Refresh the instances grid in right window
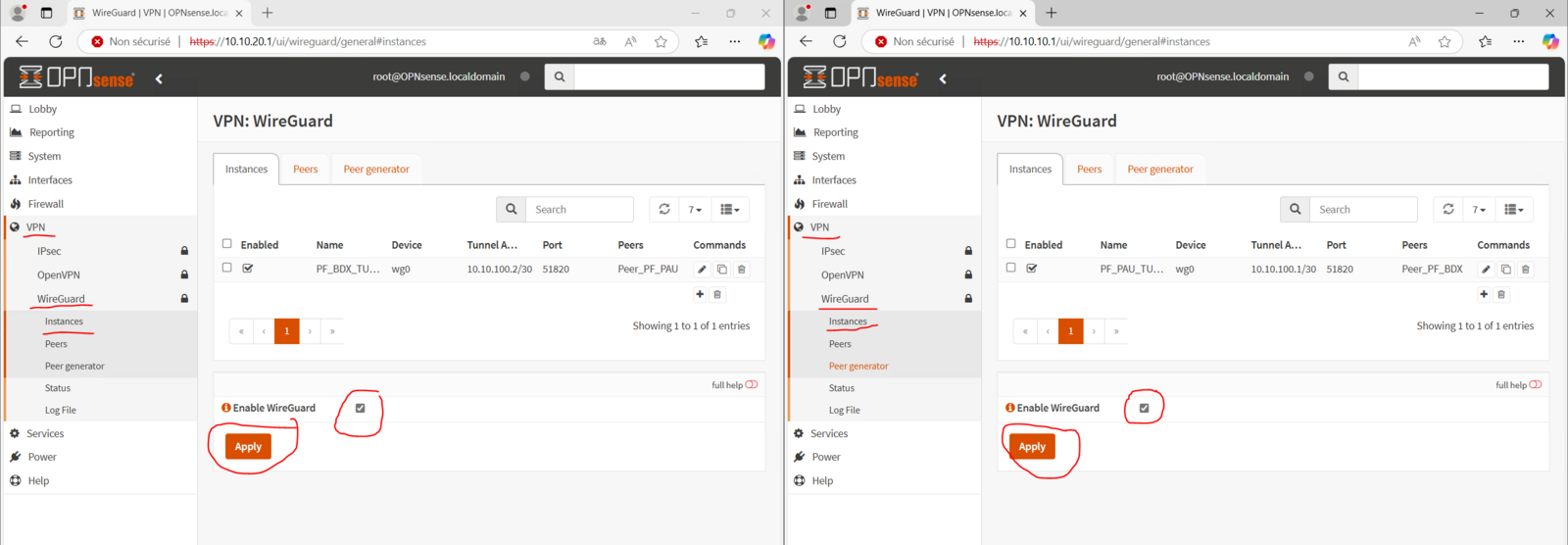Image resolution: width=1568 pixels, height=545 pixels. click(x=1448, y=210)
